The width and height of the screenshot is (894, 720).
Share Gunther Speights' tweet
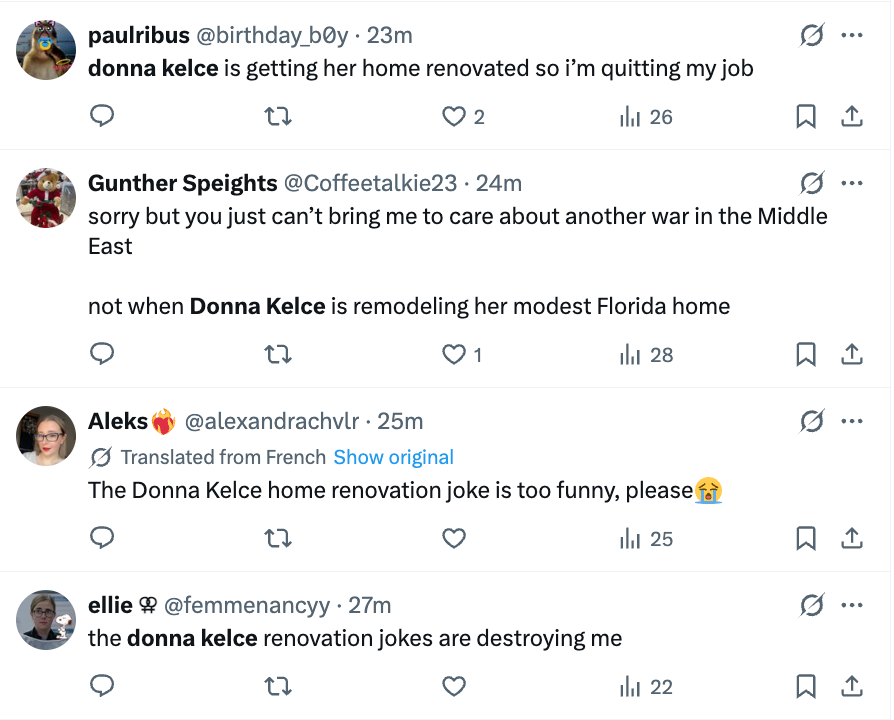pos(852,354)
